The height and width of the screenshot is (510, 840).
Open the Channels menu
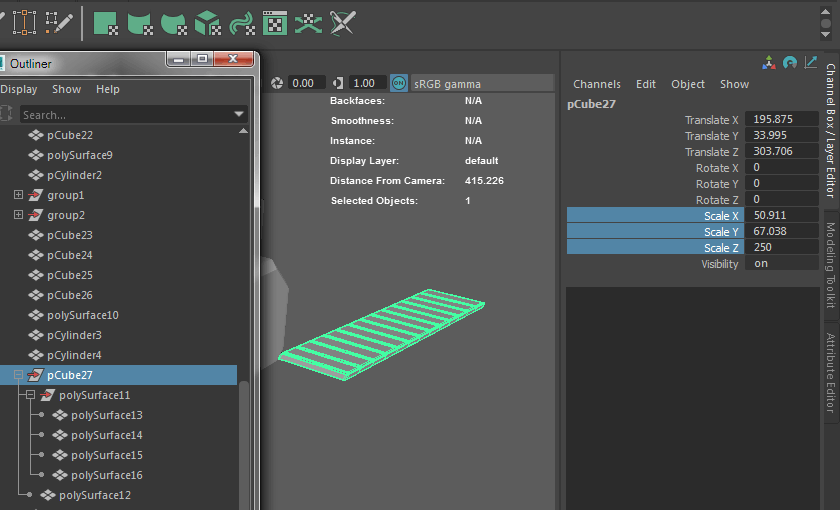click(x=597, y=84)
